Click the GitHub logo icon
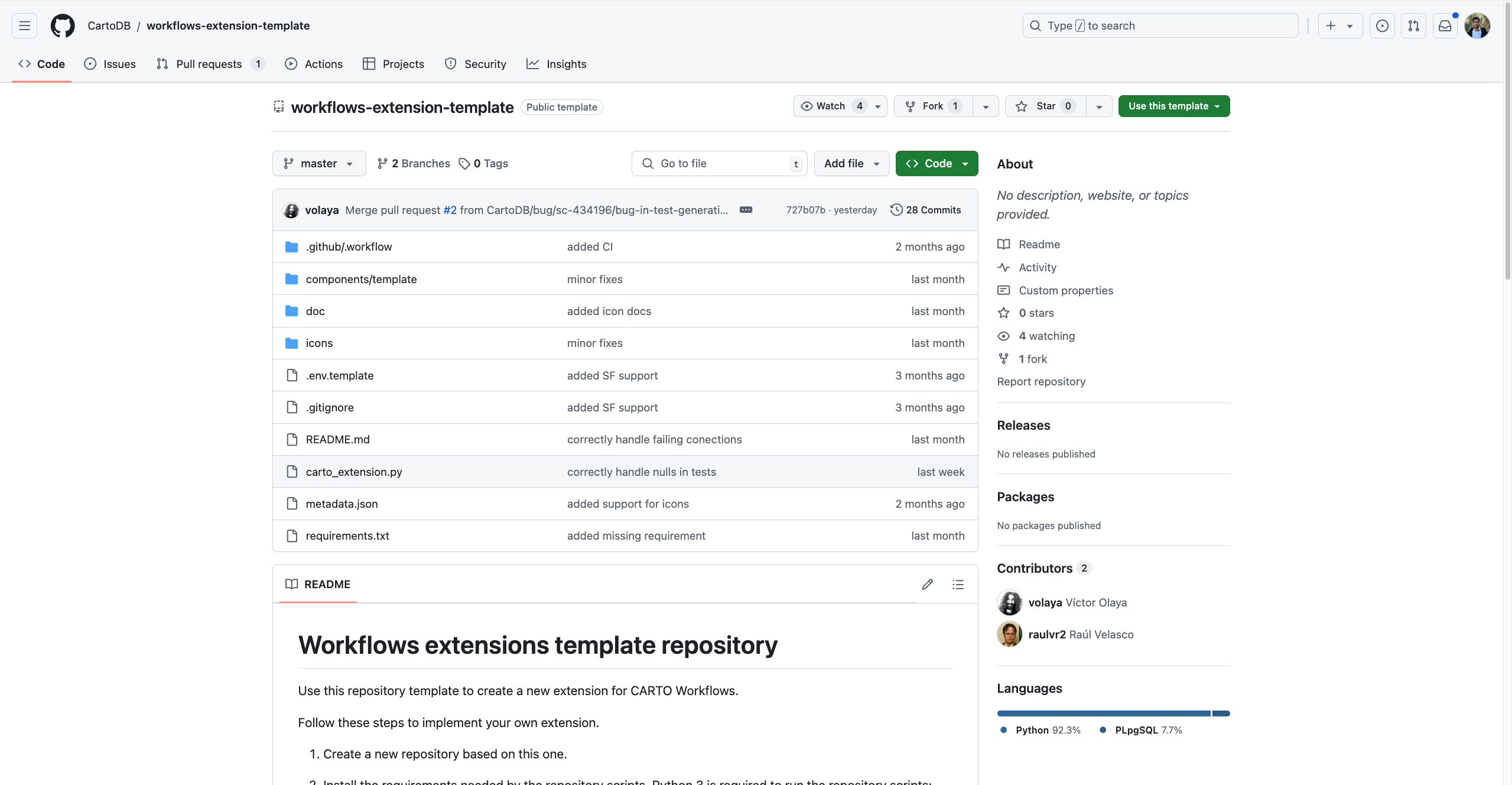Viewport: 1512px width, 785px height. click(x=63, y=25)
